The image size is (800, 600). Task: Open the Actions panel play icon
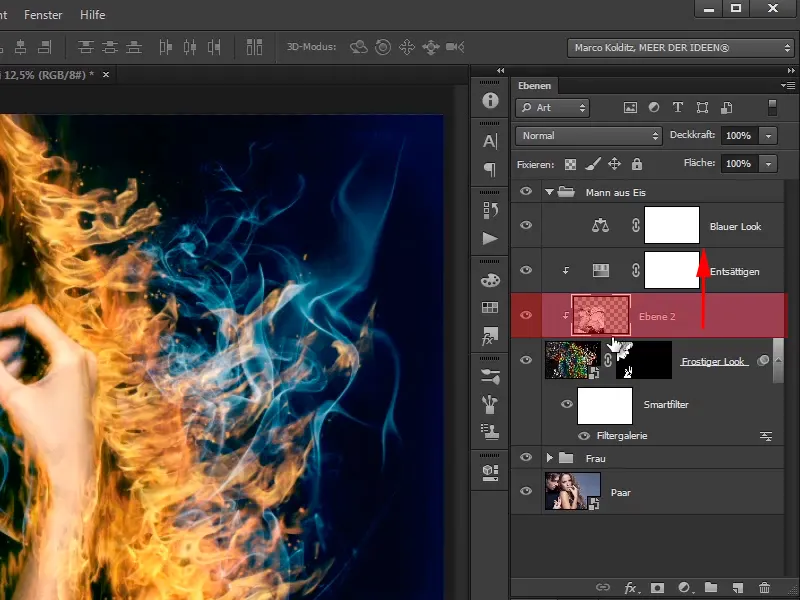[490, 238]
